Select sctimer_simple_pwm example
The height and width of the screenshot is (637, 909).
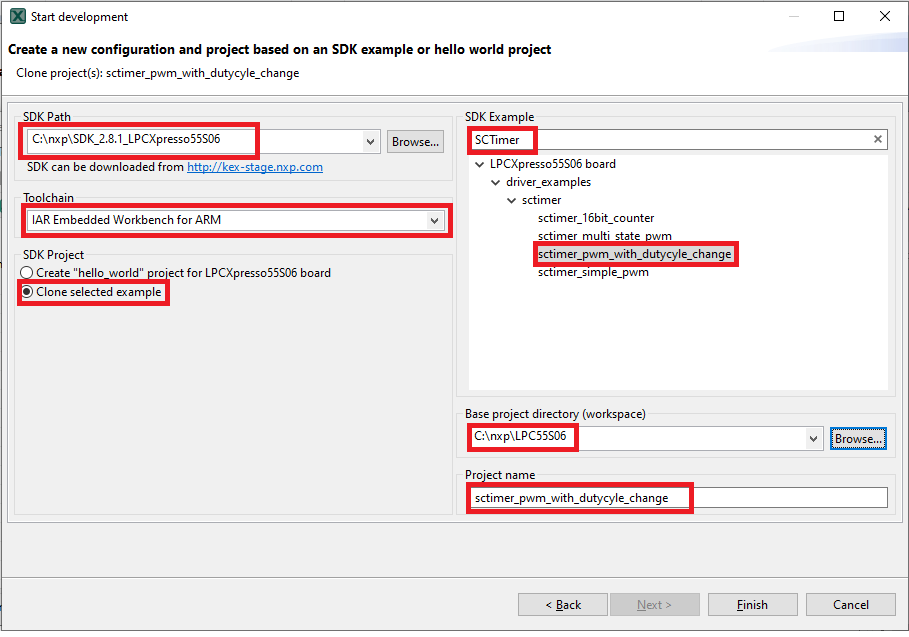[x=593, y=272]
